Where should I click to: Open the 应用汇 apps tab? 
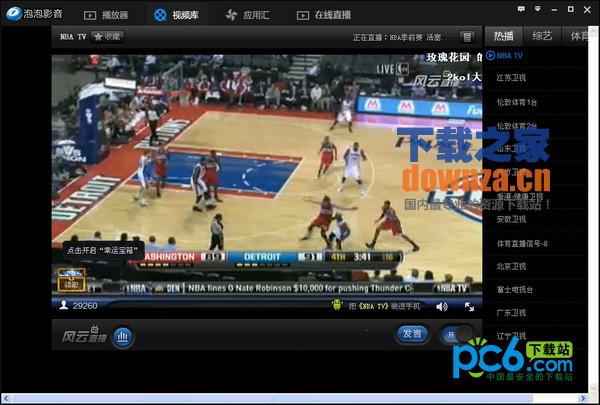click(248, 15)
